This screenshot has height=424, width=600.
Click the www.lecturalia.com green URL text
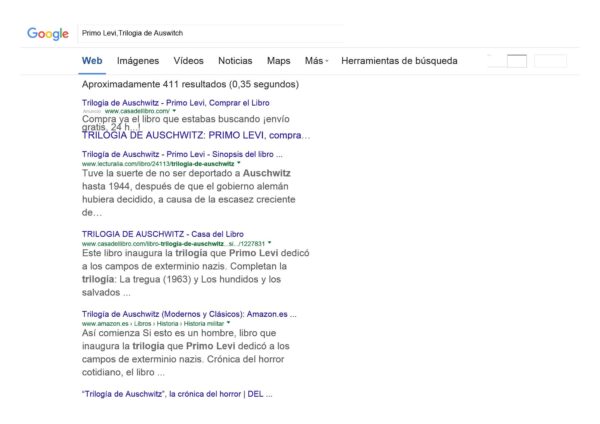tap(158, 164)
